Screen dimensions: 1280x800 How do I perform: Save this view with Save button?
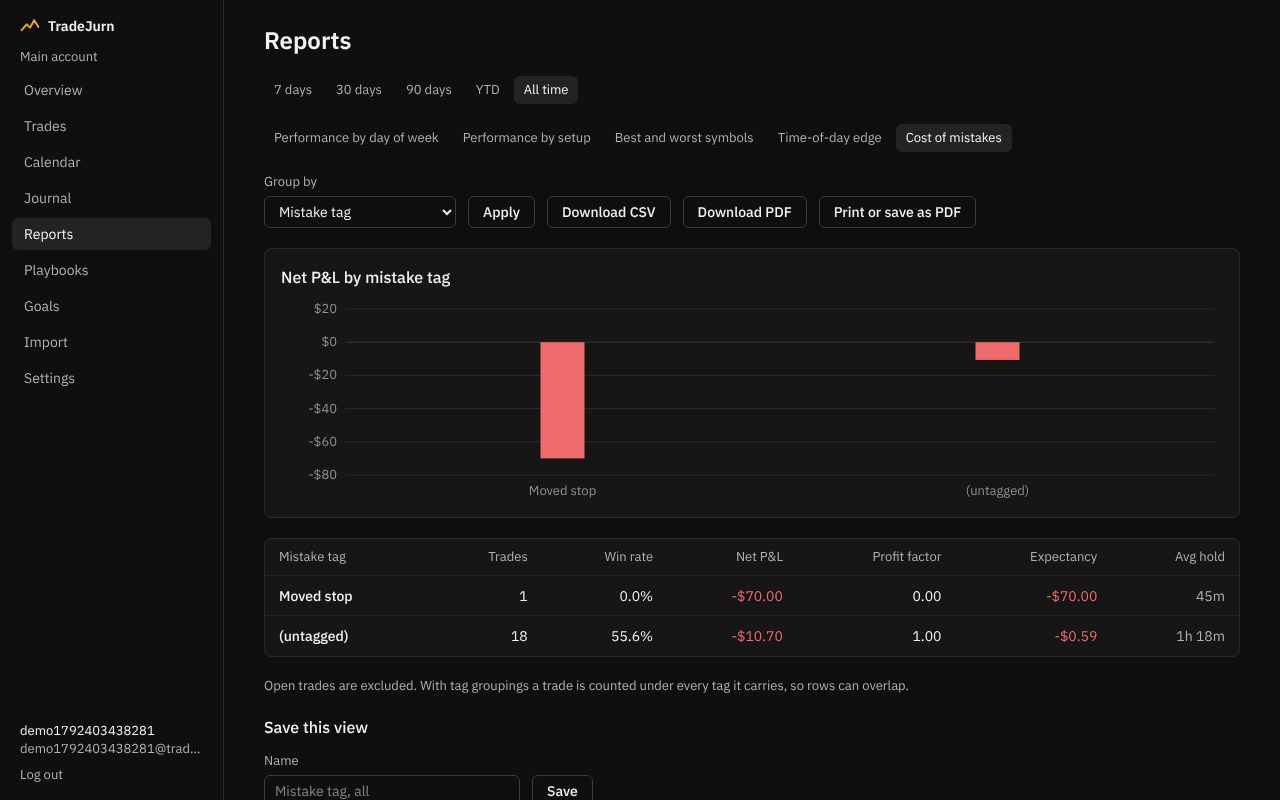pyautogui.click(x=562, y=788)
